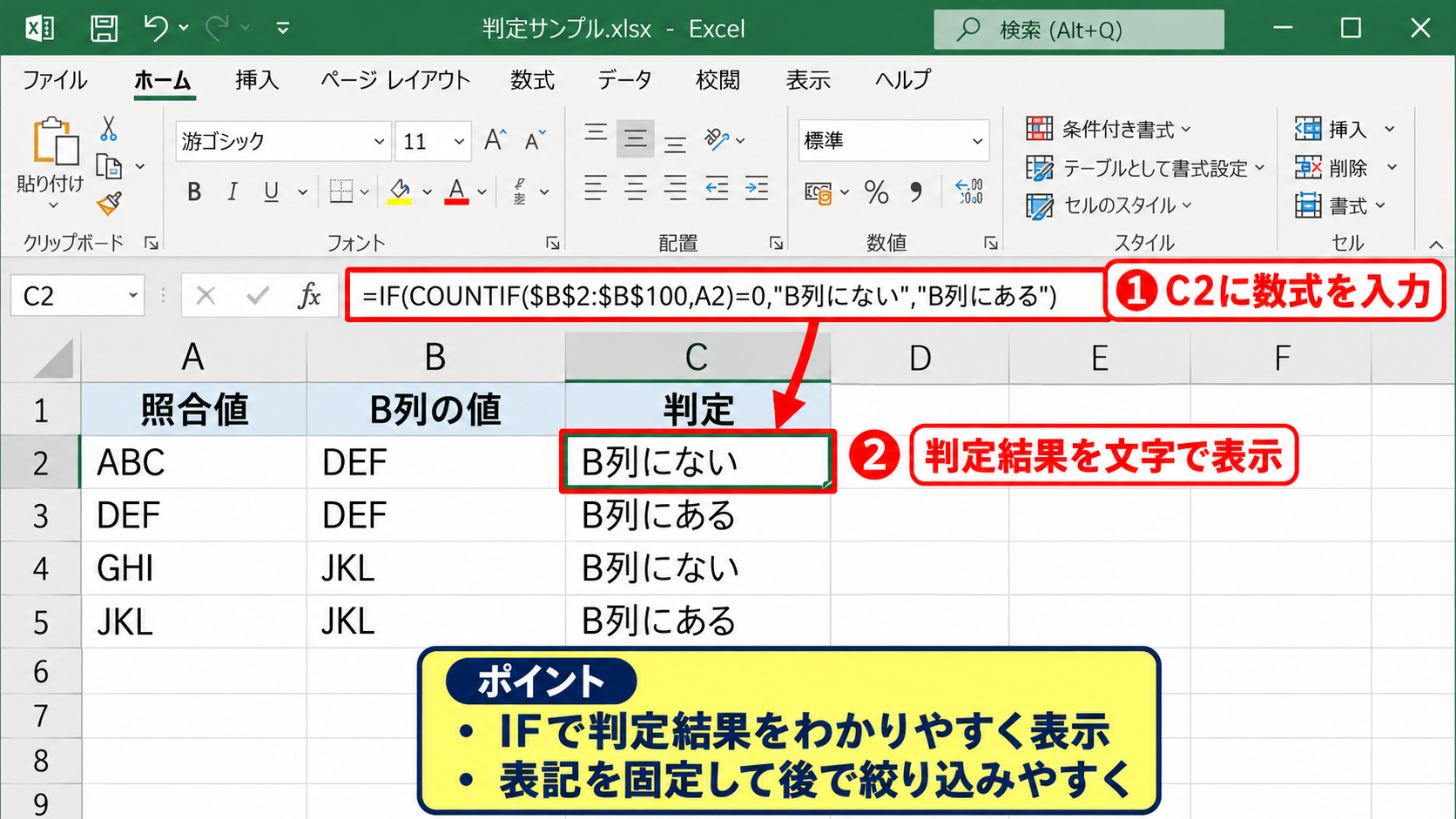Toggle underline formatting

click(x=272, y=191)
